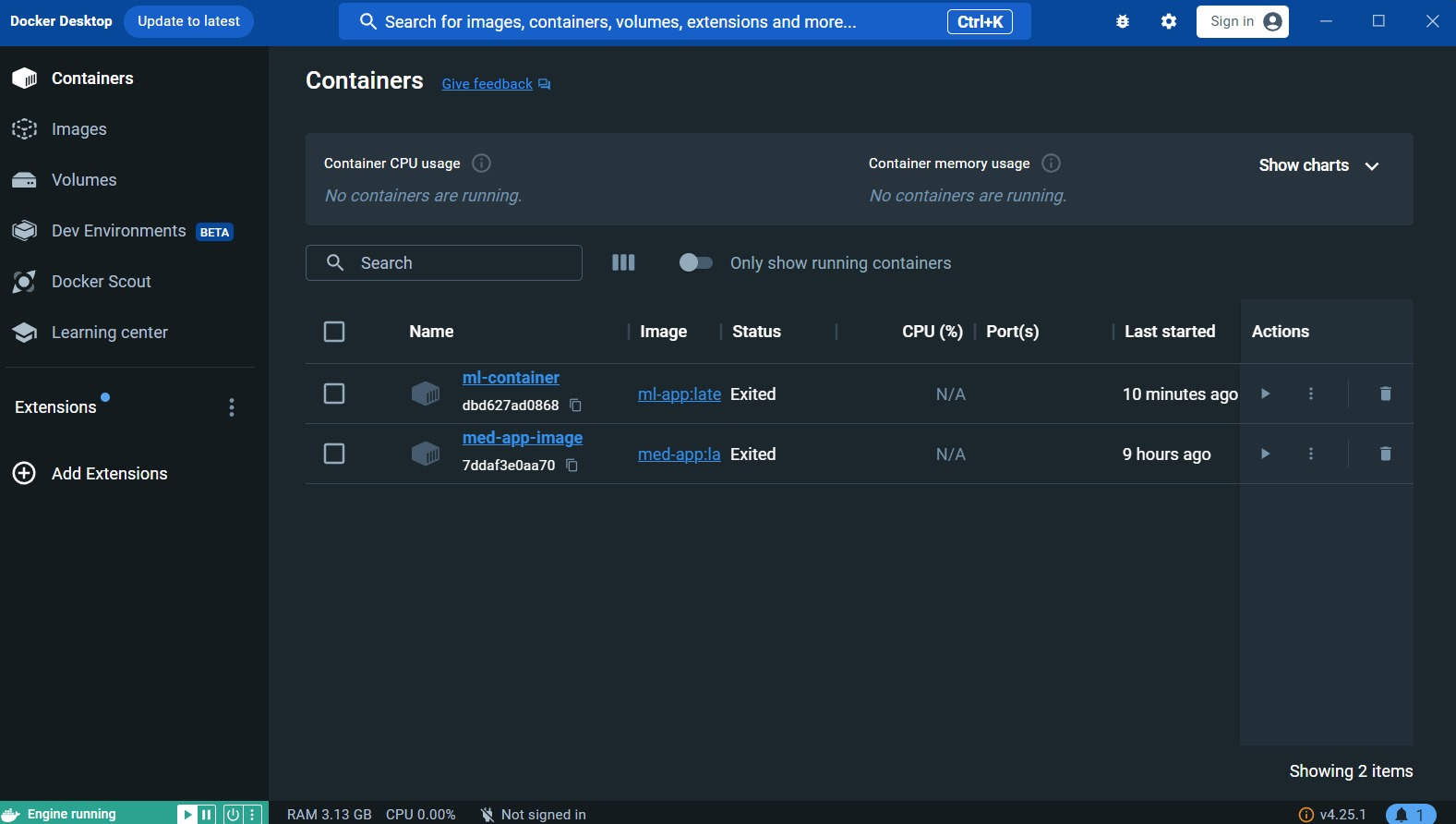Show info for Container CPU usage
Viewport: 1456px width, 824px height.
tap(481, 164)
